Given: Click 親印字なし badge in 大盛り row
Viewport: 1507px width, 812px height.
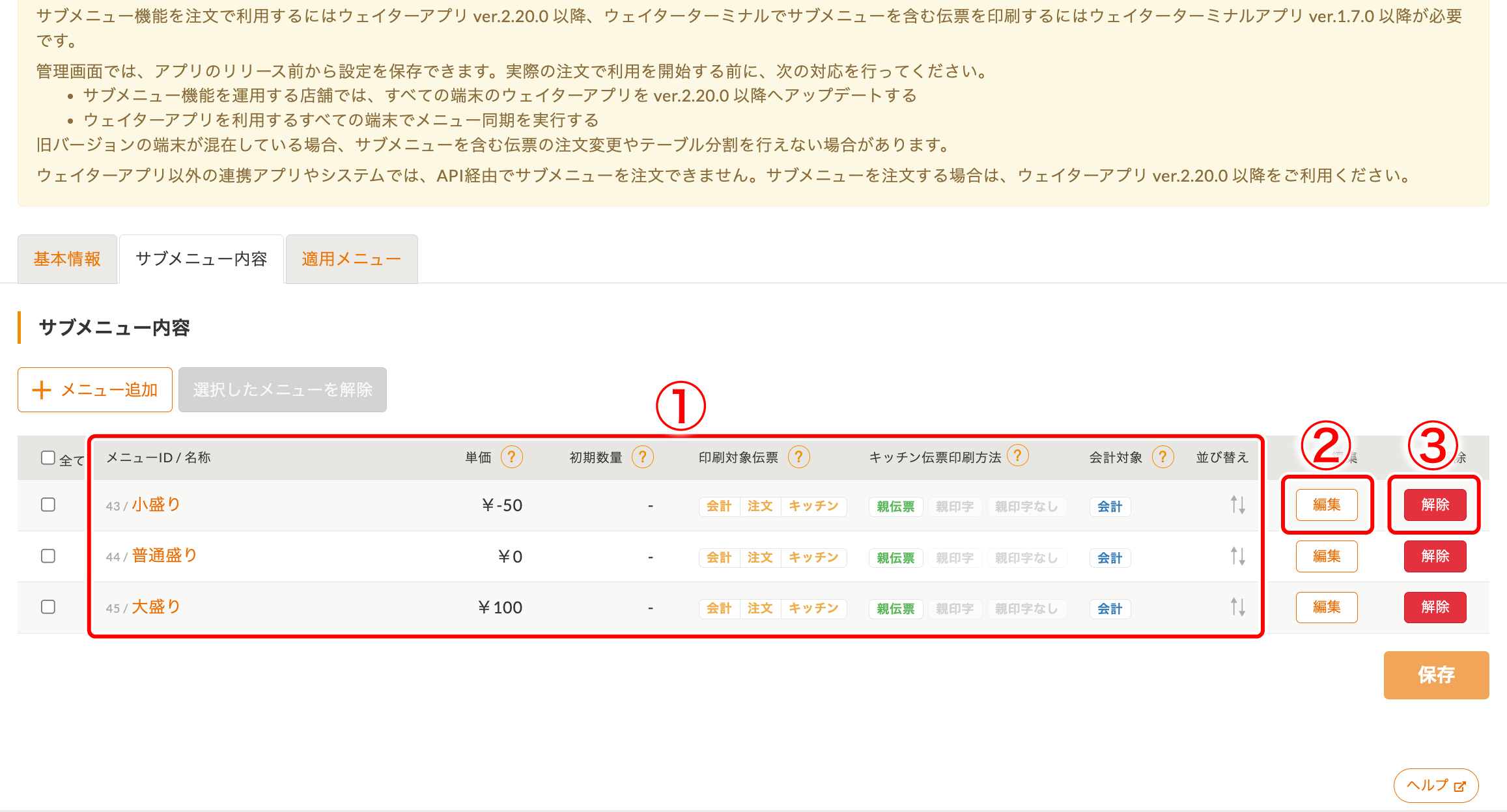Looking at the screenshot, I should [1027, 609].
